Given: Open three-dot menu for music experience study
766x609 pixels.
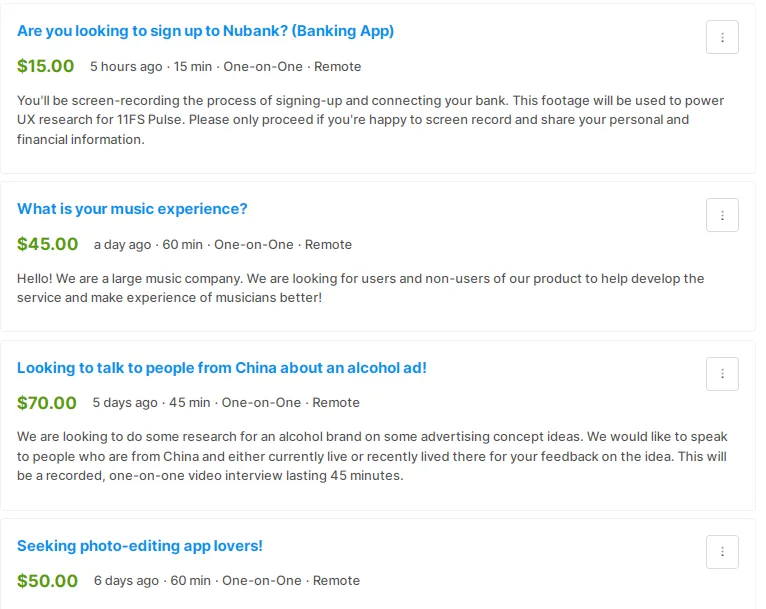Looking at the screenshot, I should click(722, 215).
